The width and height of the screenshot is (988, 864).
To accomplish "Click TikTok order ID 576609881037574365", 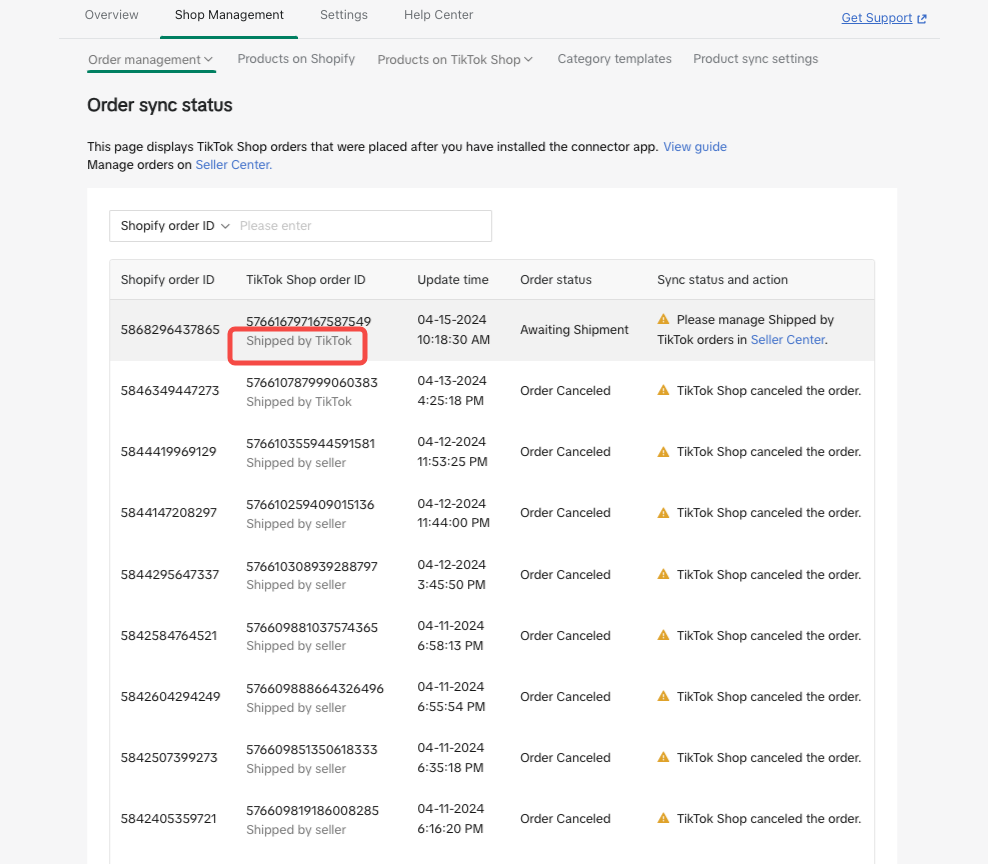I will point(312,628).
